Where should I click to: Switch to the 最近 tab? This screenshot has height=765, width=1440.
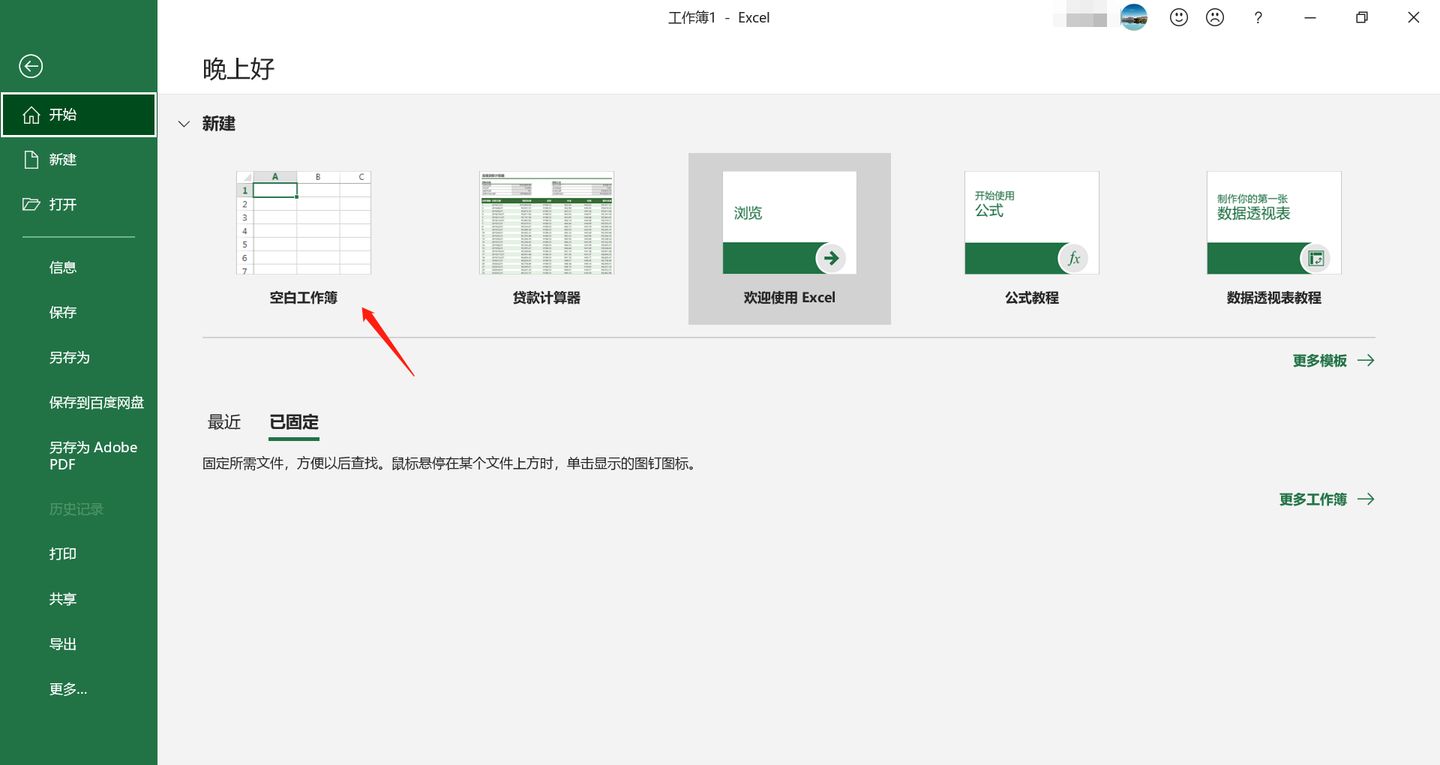point(224,422)
